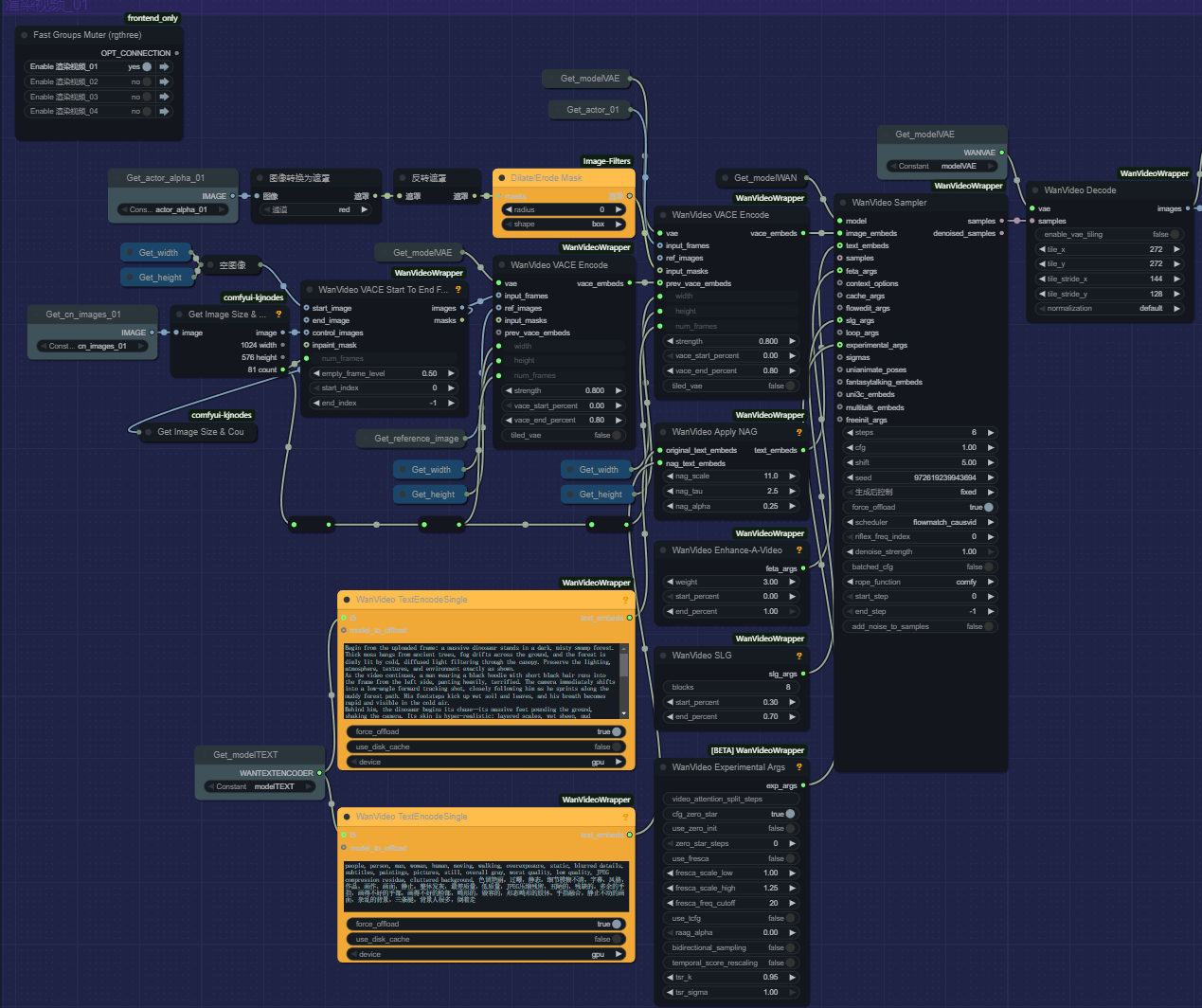The height and width of the screenshot is (1008, 1202).
Task: Toggle add_noise_to_samples in WanVideo Sampler
Action: tap(988, 626)
